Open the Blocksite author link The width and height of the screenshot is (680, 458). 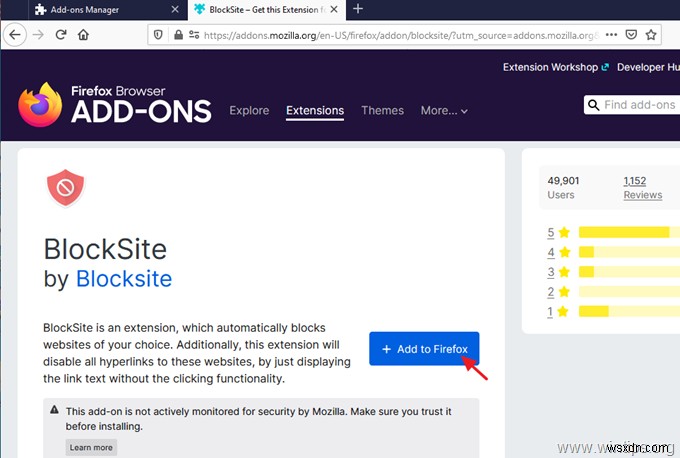pyautogui.click(x=124, y=278)
